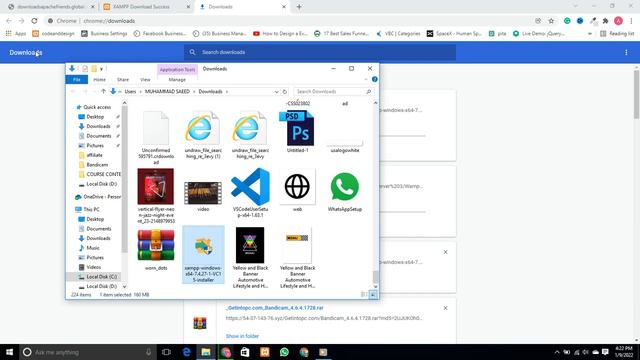
Task: Open the Share ribbon tab
Action: click(x=123, y=80)
